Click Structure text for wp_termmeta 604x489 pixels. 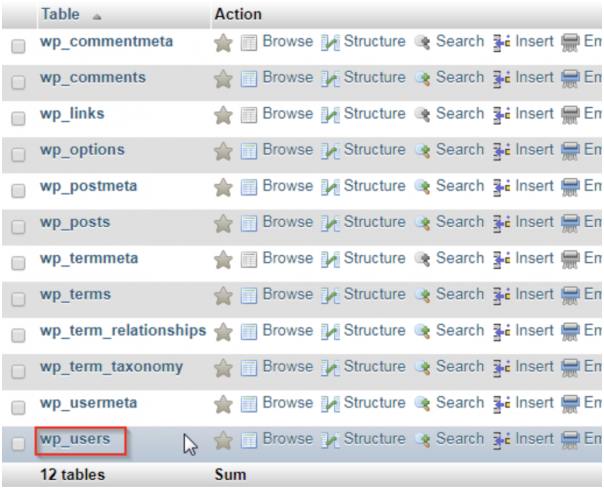click(374, 258)
